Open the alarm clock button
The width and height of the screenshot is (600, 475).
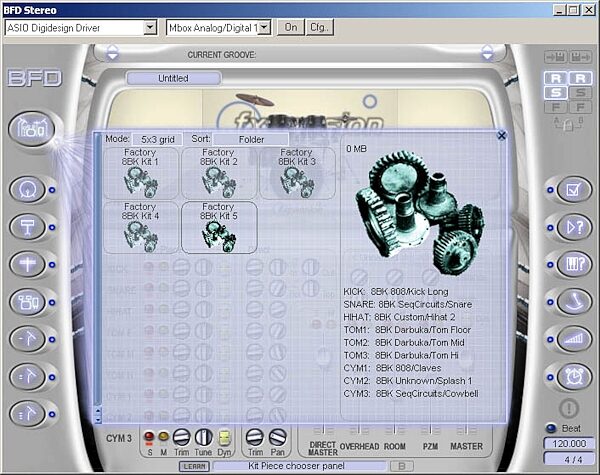[574, 377]
